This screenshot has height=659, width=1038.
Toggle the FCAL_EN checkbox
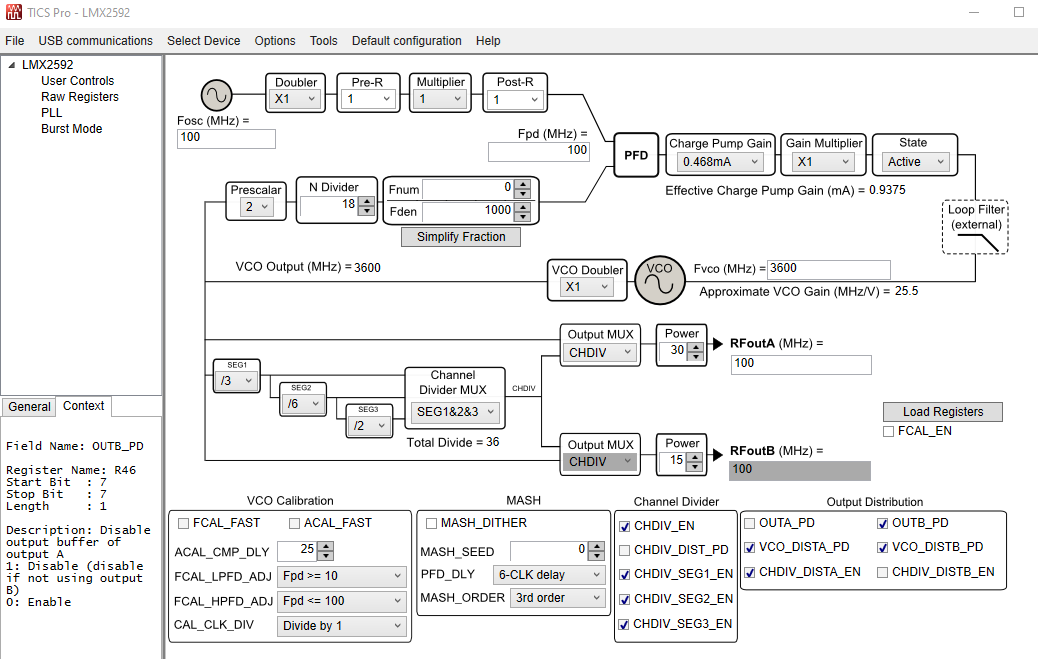tap(889, 431)
